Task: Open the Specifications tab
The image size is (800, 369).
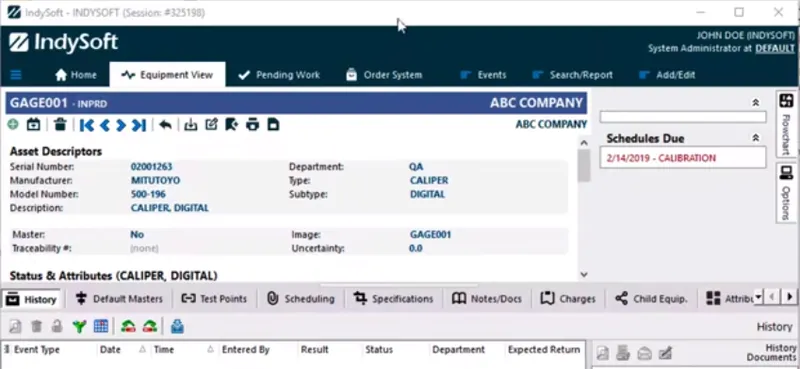Action: [x=393, y=299]
